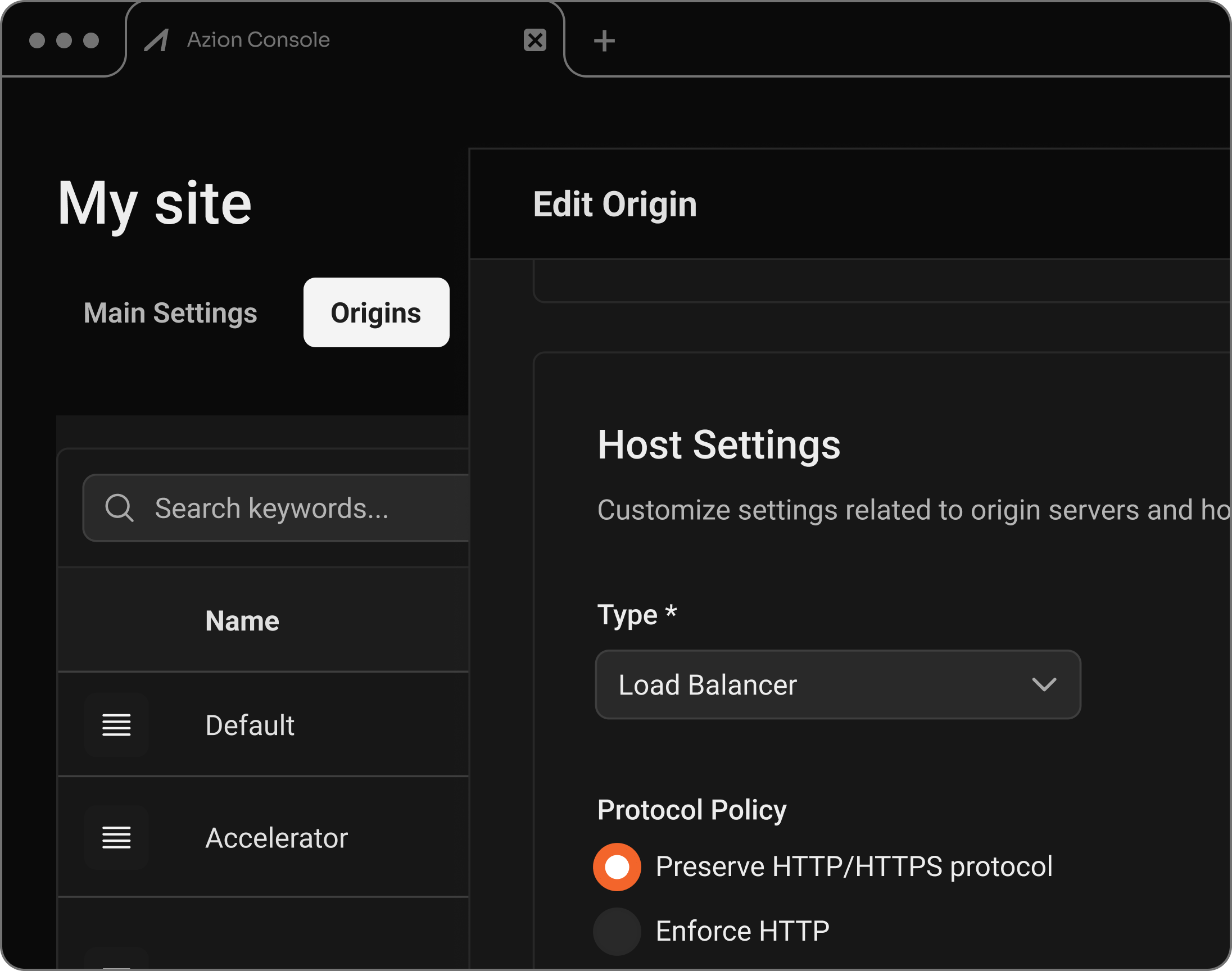The height and width of the screenshot is (971, 1232).
Task: Switch to the Origins tab
Action: pyautogui.click(x=376, y=312)
